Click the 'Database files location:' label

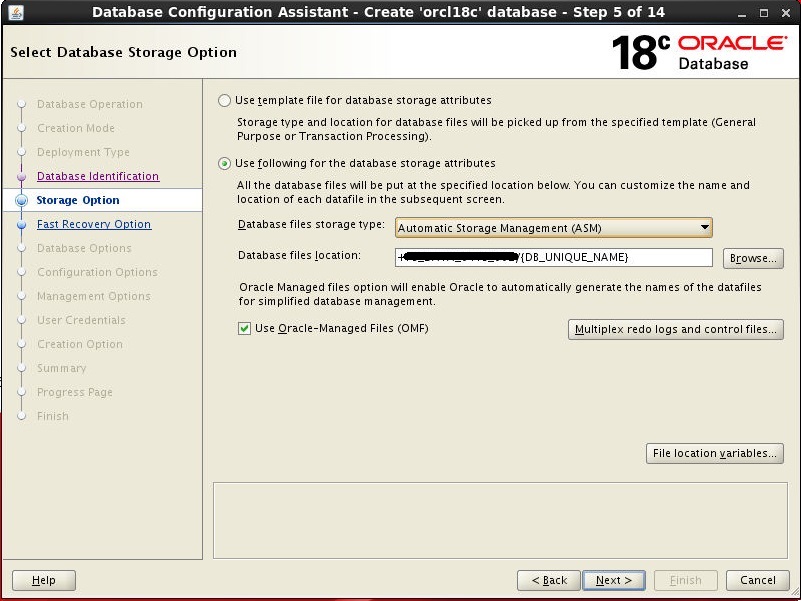click(x=299, y=256)
